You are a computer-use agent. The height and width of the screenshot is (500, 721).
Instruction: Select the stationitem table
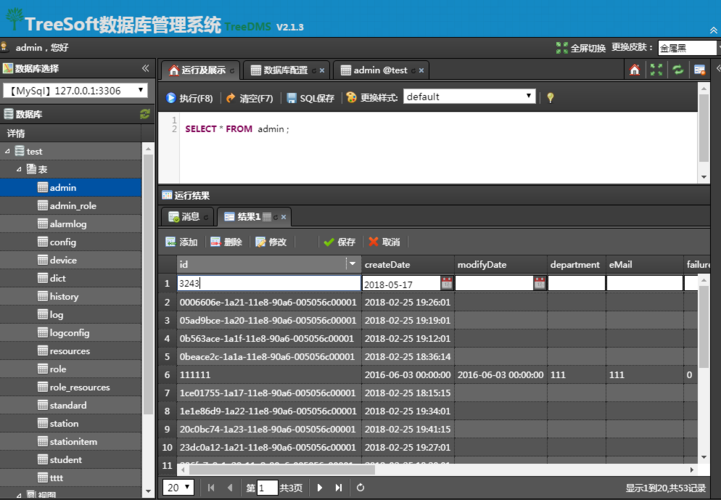71,442
